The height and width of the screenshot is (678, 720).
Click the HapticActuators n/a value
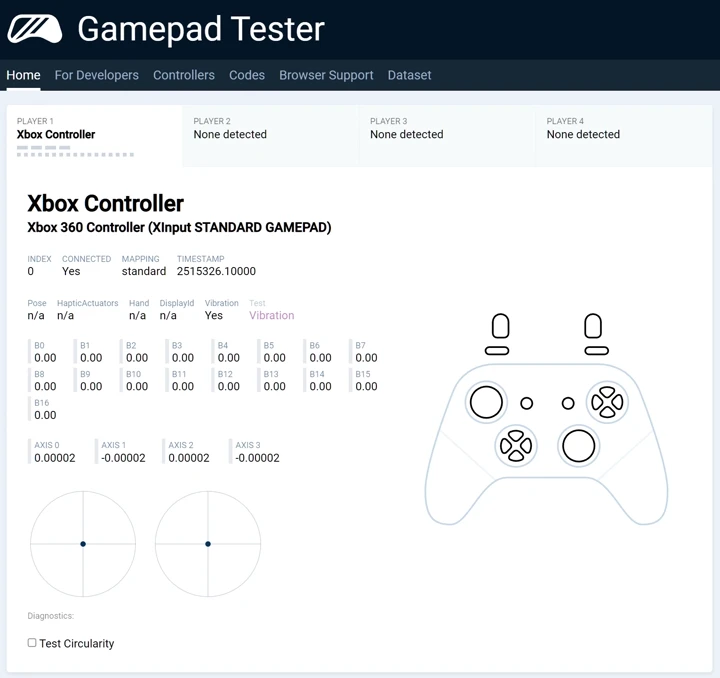(65, 315)
